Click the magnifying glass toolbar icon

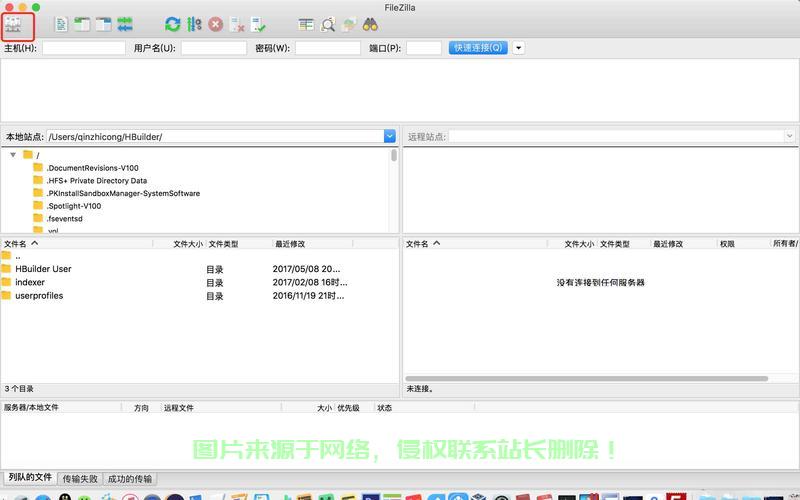[x=328, y=24]
